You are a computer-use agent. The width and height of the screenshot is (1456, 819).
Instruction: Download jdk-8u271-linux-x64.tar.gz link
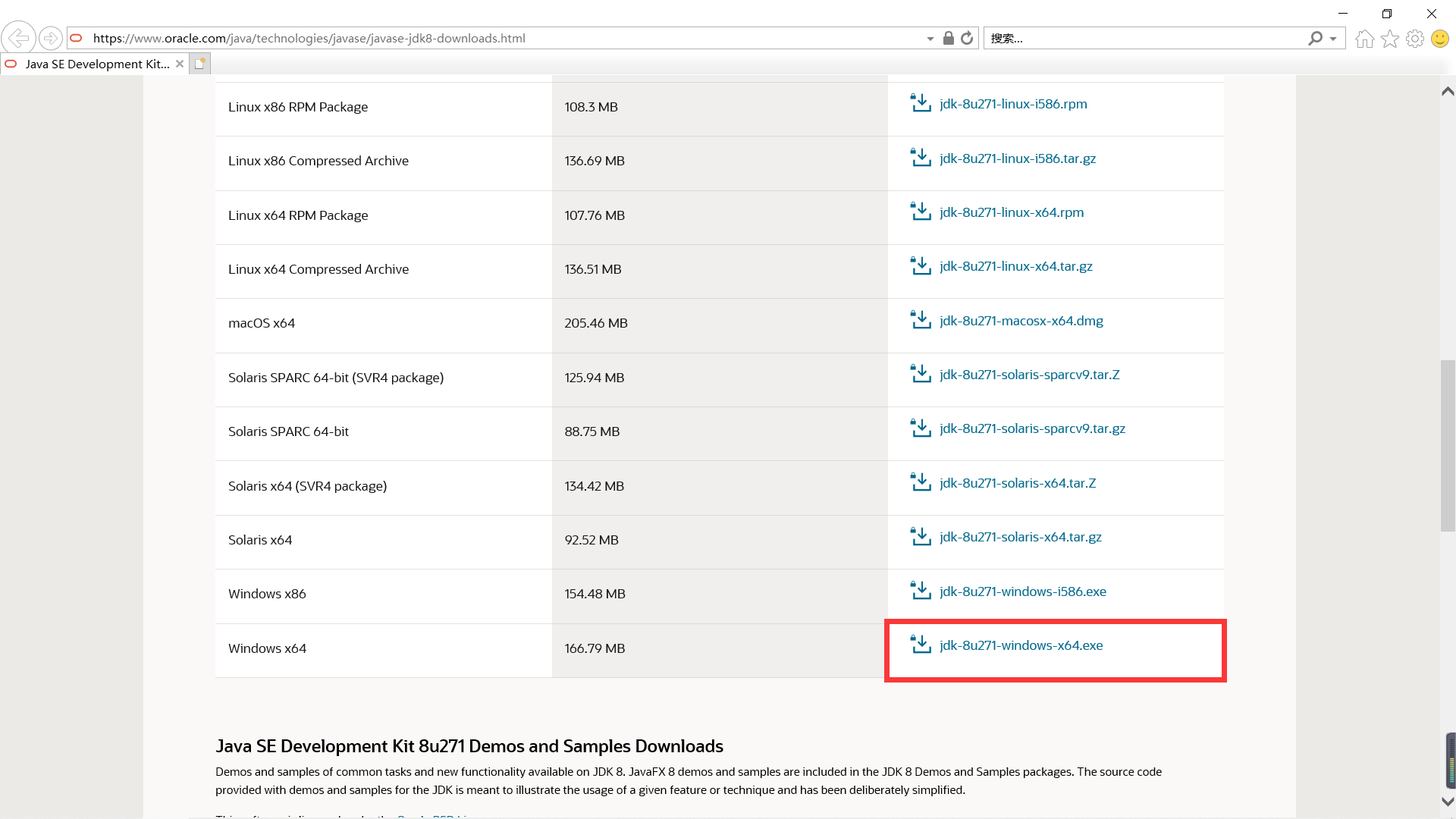click(x=1015, y=266)
